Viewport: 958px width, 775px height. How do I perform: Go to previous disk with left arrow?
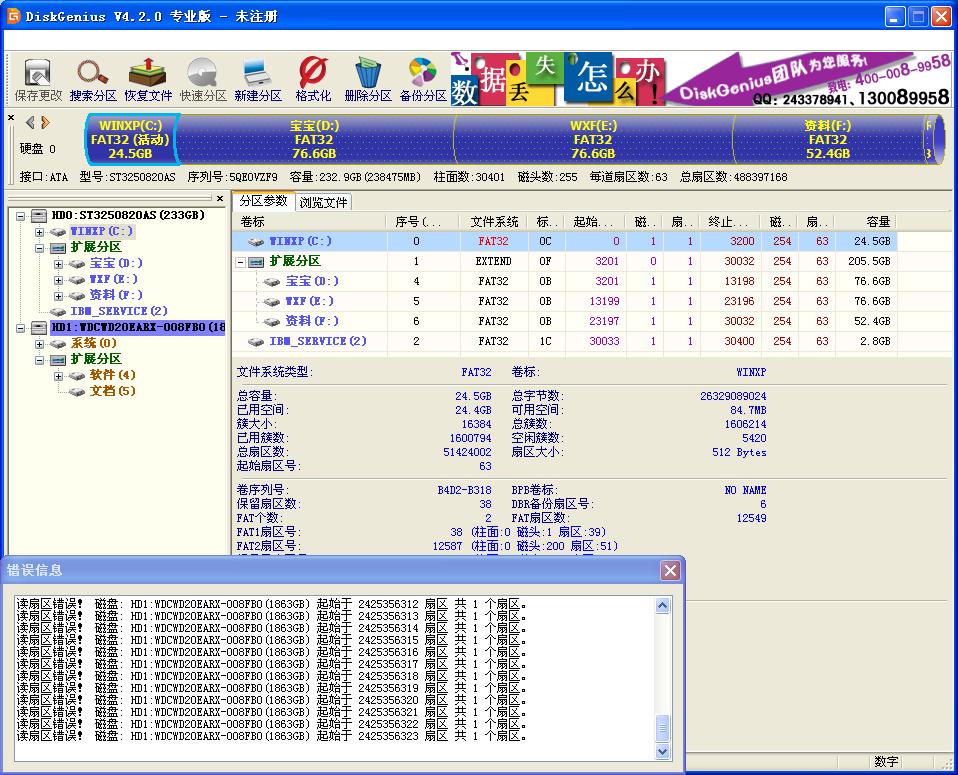[30, 123]
